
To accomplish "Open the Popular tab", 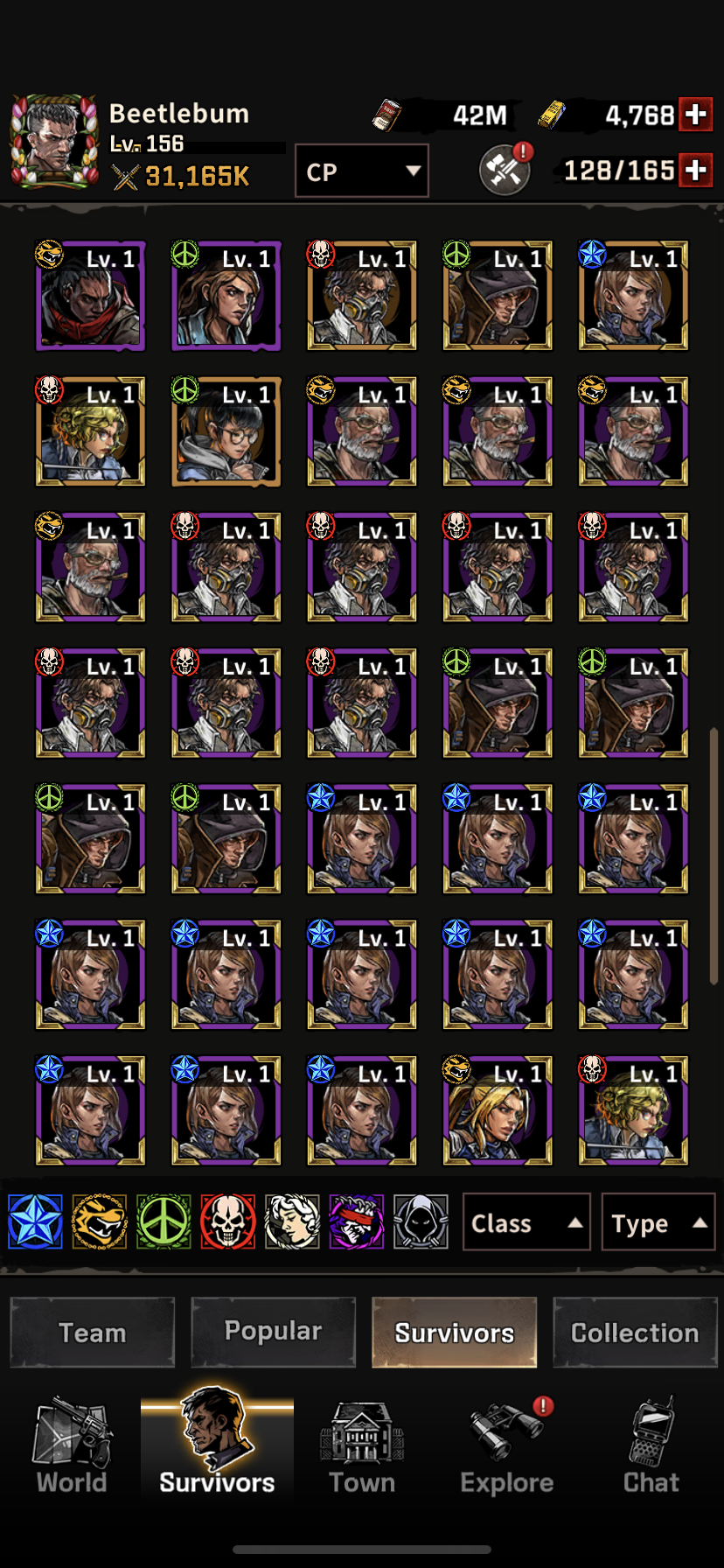I will pos(273,1332).
